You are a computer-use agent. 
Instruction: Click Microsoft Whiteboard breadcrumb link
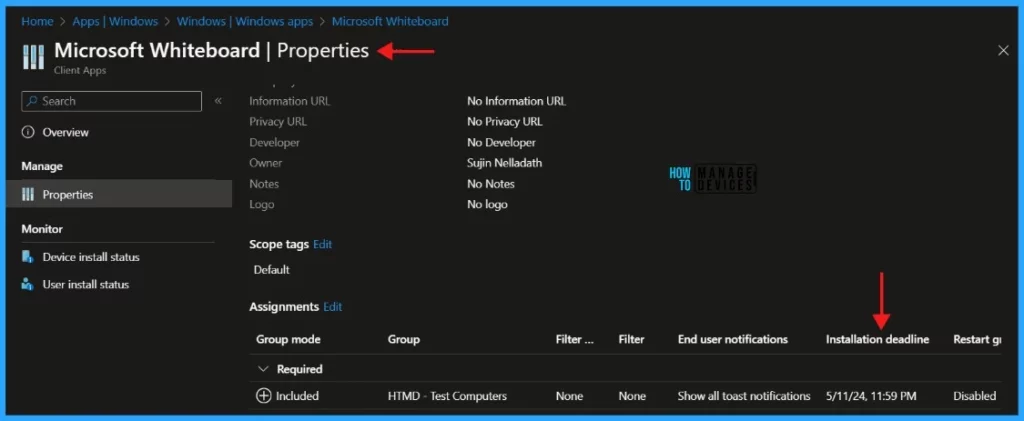[390, 22]
